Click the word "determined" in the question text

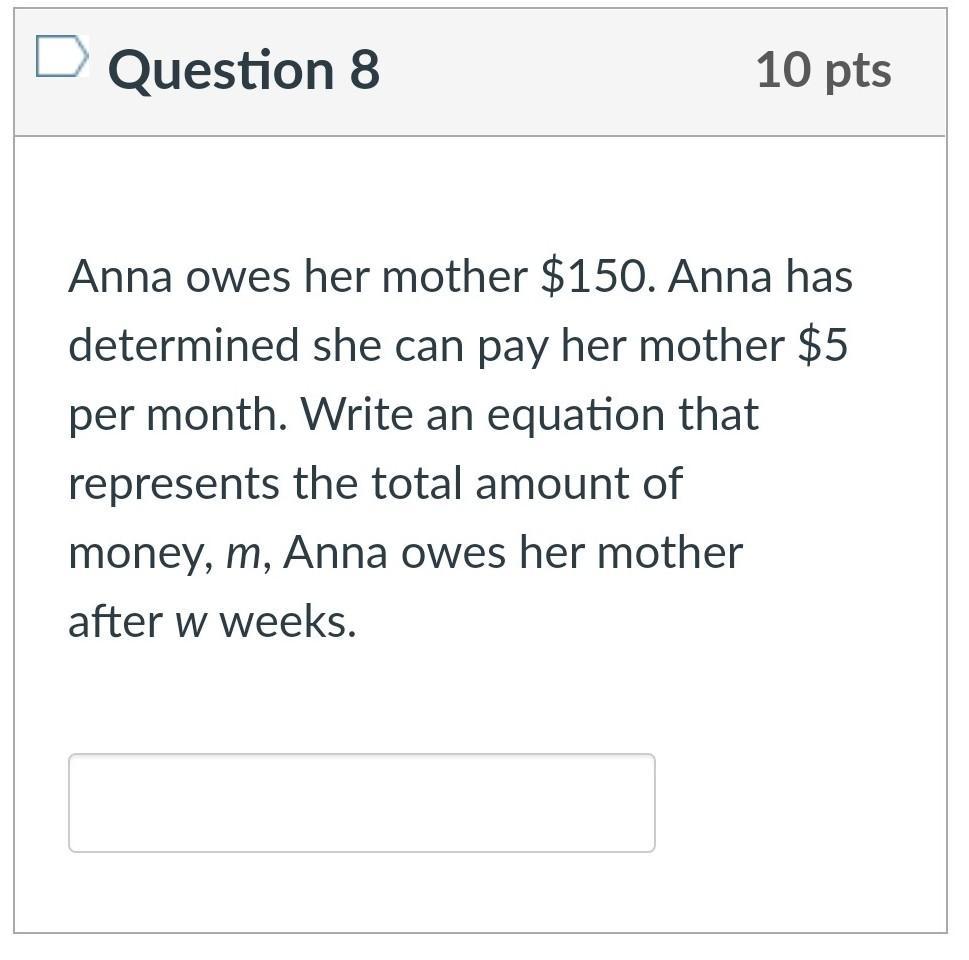(x=184, y=345)
